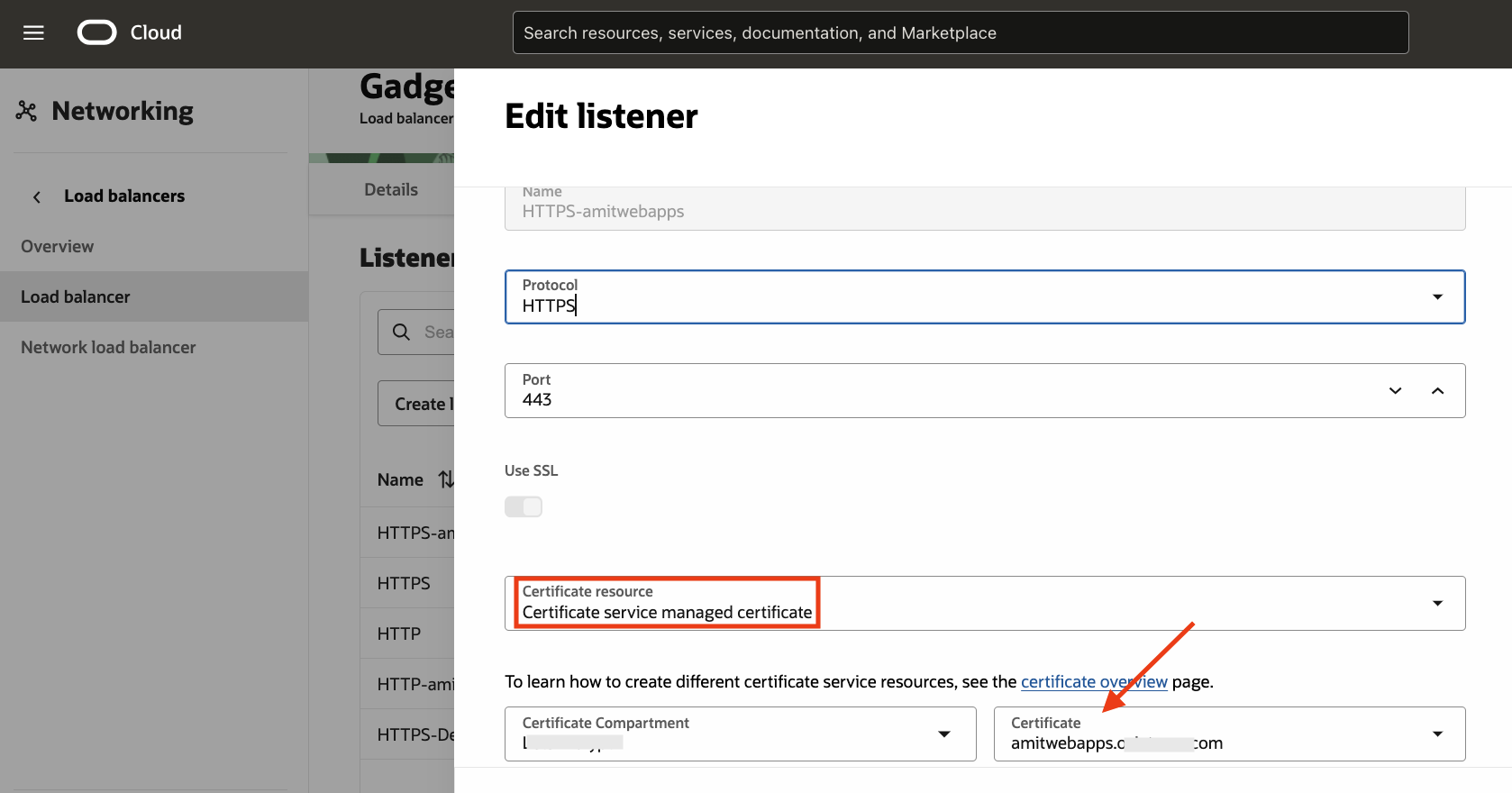The width and height of the screenshot is (1512, 793).
Task: Click the listener Name field HTTPS-amitwebapps
Action: [x=985, y=208]
